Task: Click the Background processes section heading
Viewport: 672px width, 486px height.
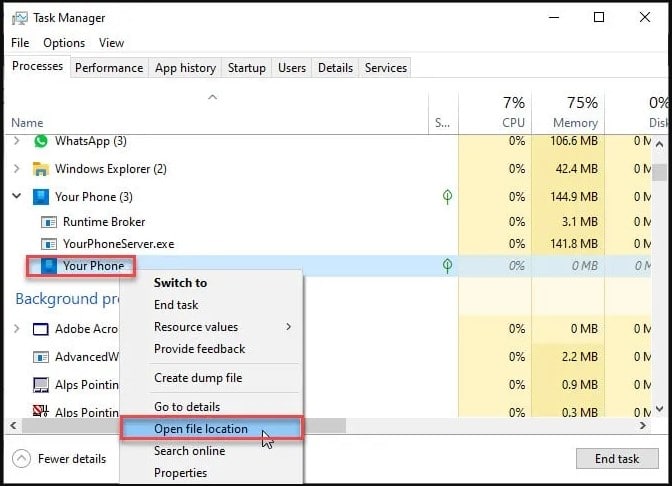Action: click(x=66, y=299)
